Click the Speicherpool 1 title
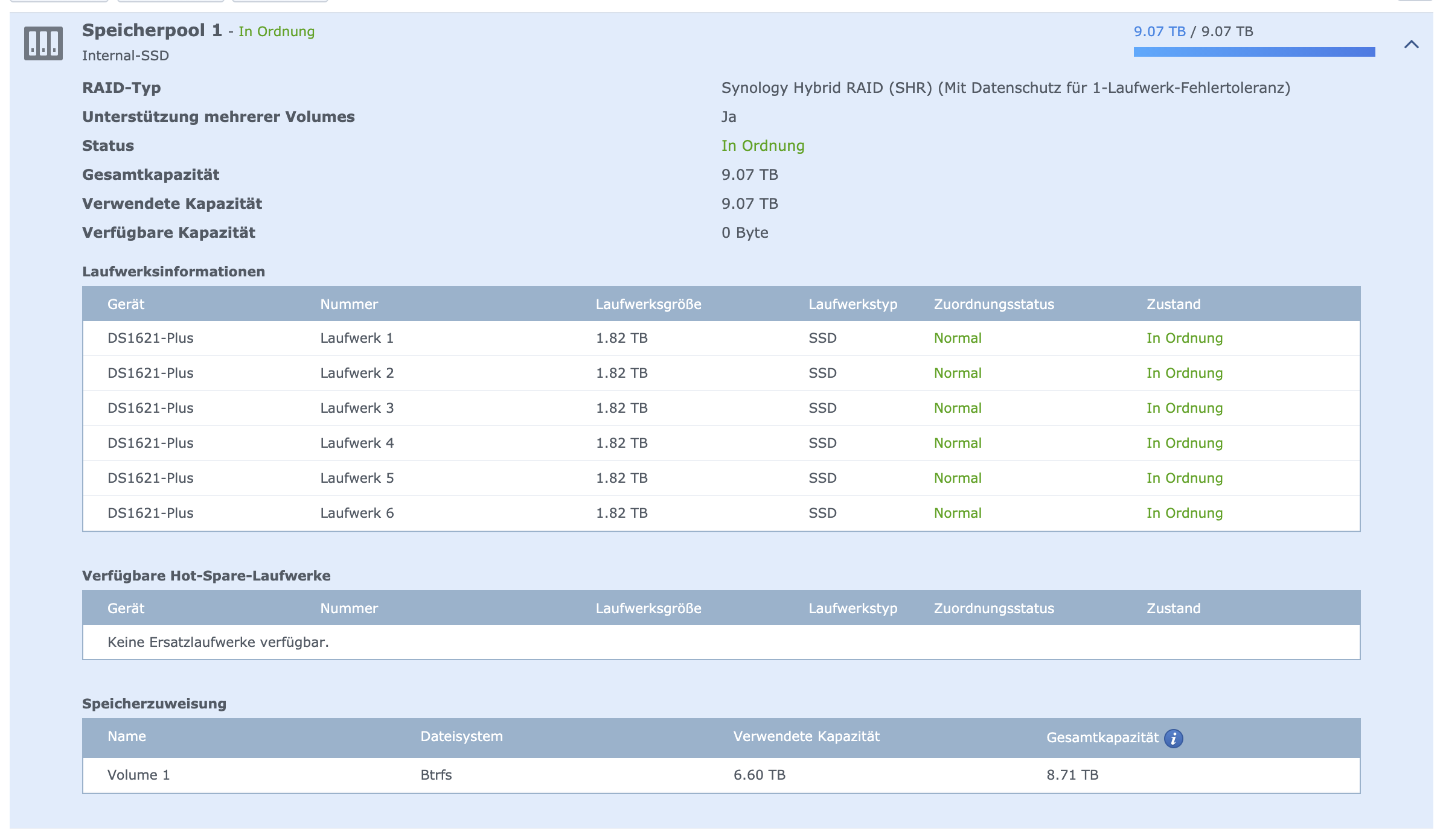Image resolution: width=1443 pixels, height=840 pixels. pos(152,30)
